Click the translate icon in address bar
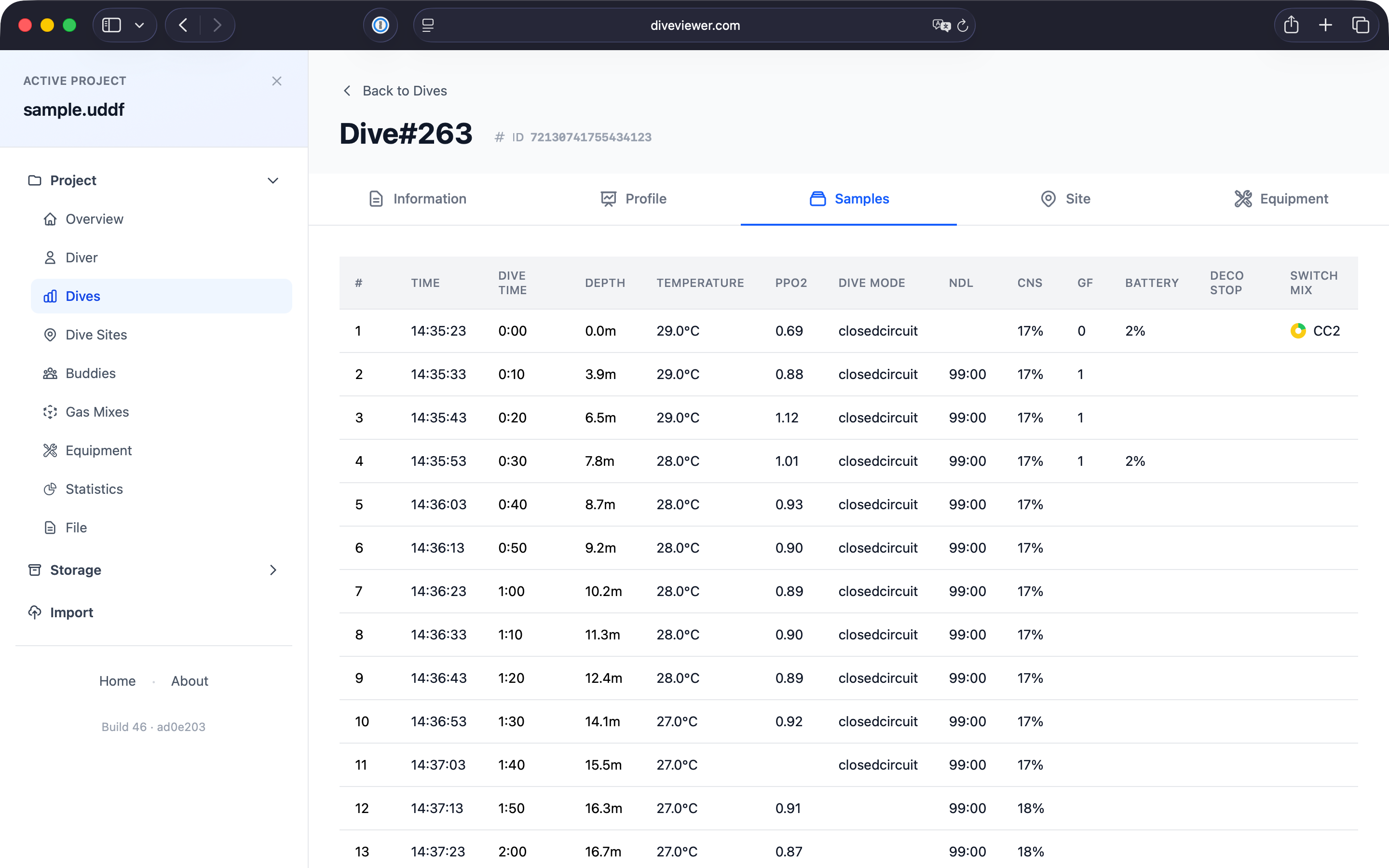This screenshot has width=1389, height=868. point(941,25)
